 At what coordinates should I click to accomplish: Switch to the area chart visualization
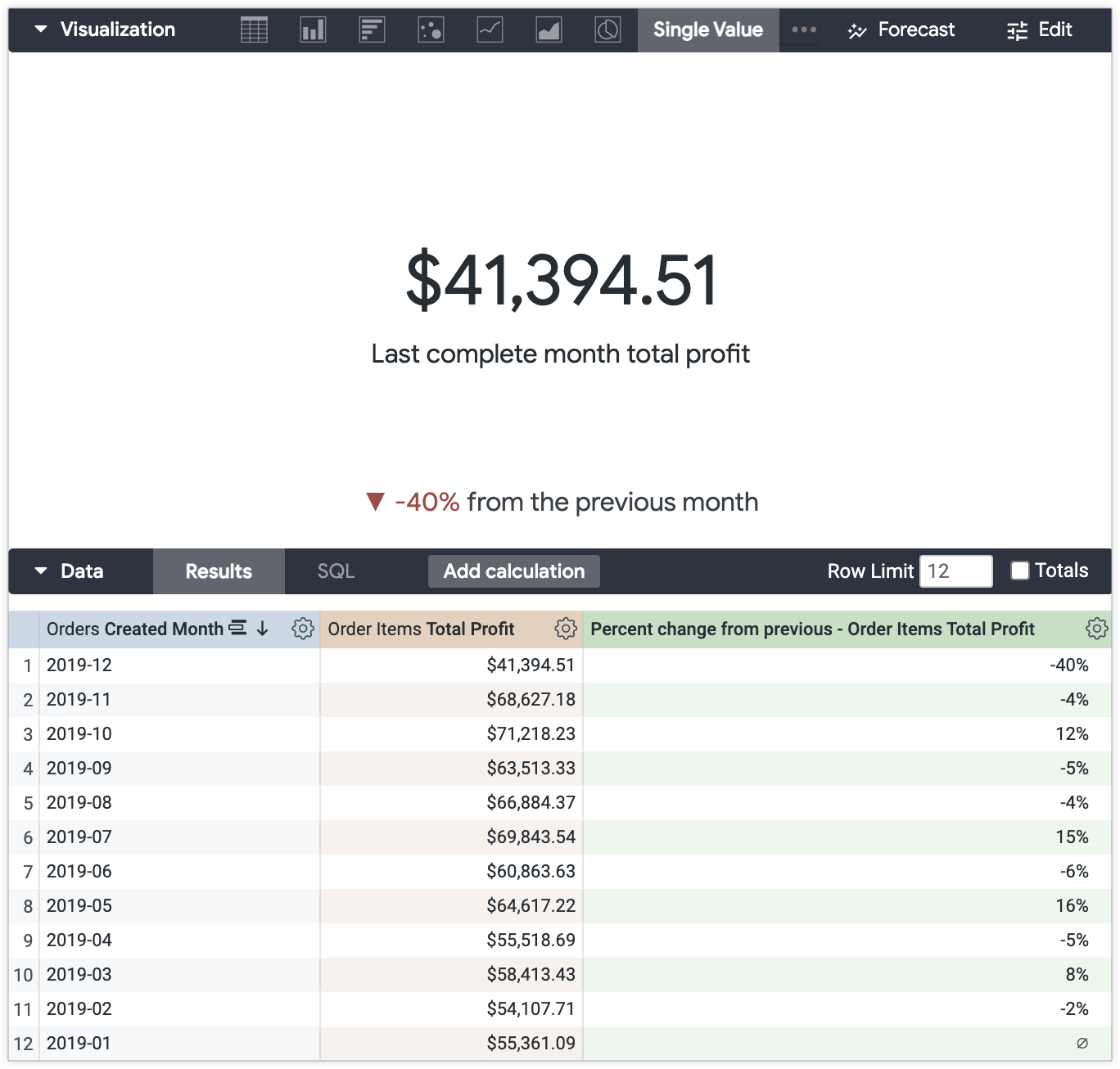click(x=549, y=29)
